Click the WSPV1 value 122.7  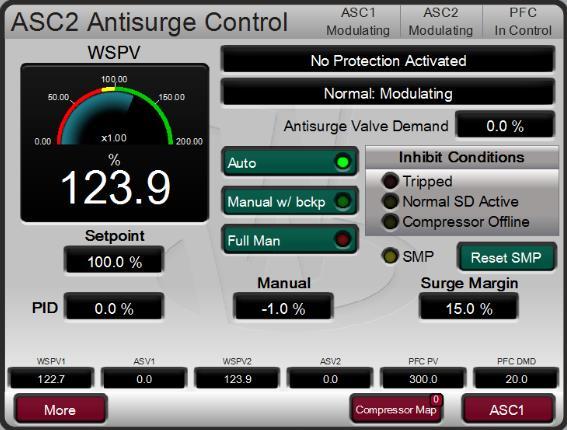click(x=51, y=379)
